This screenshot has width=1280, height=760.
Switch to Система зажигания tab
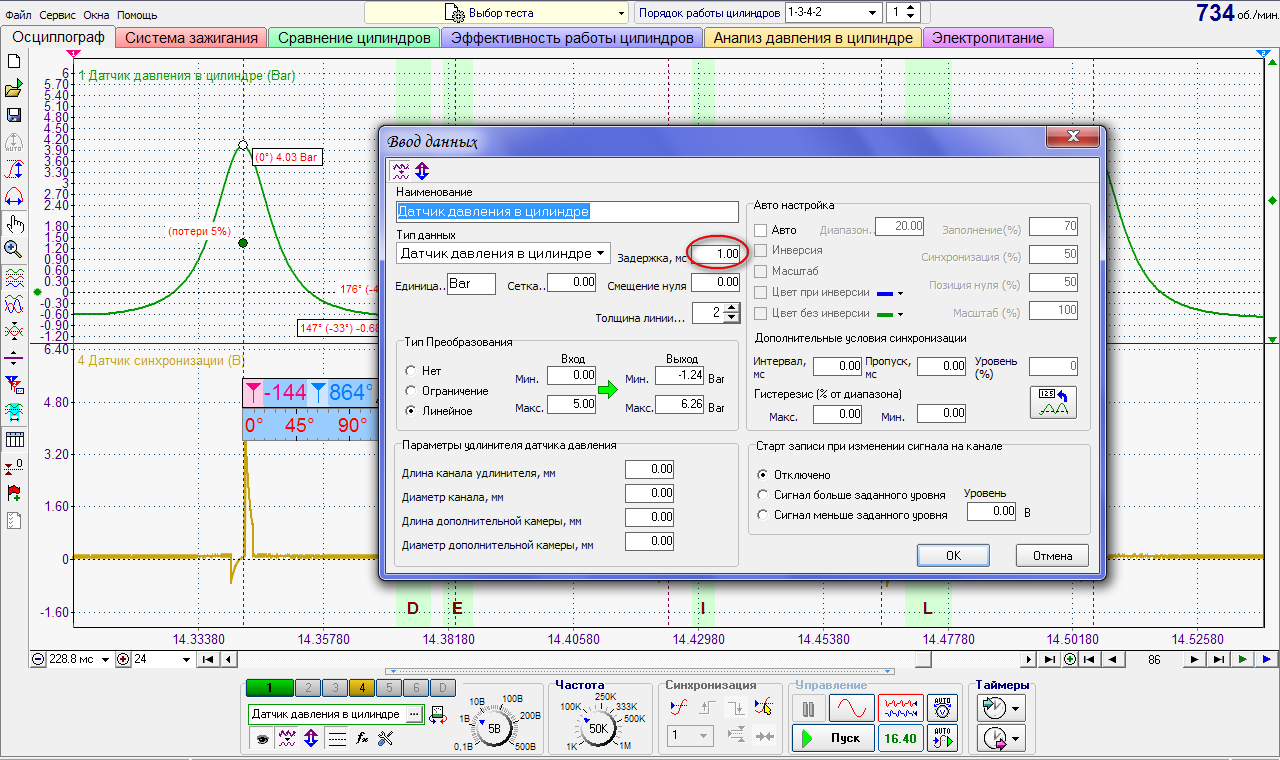(191, 38)
